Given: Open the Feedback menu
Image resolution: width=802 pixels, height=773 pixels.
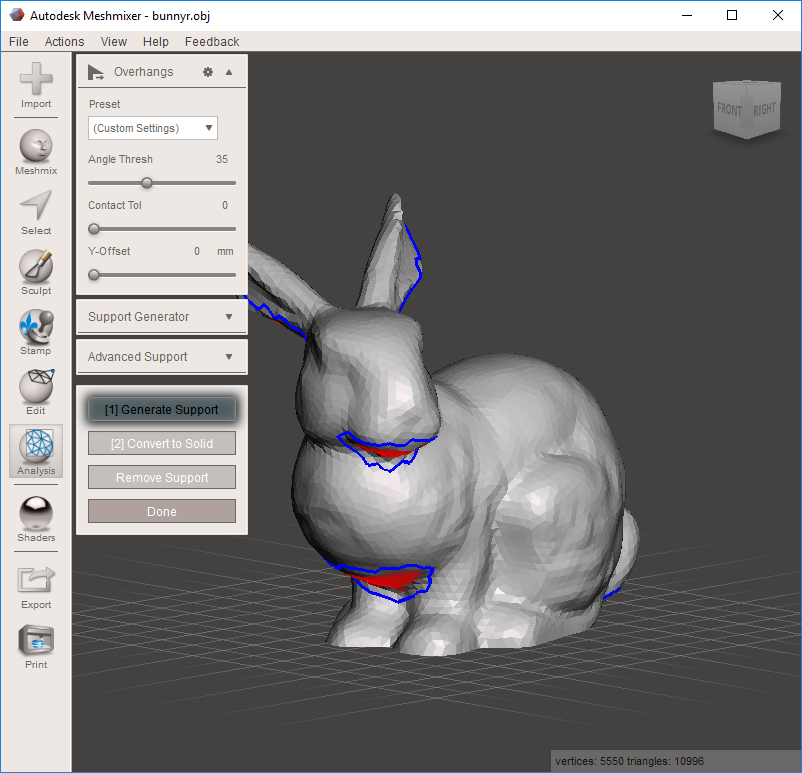Looking at the screenshot, I should click(x=211, y=41).
